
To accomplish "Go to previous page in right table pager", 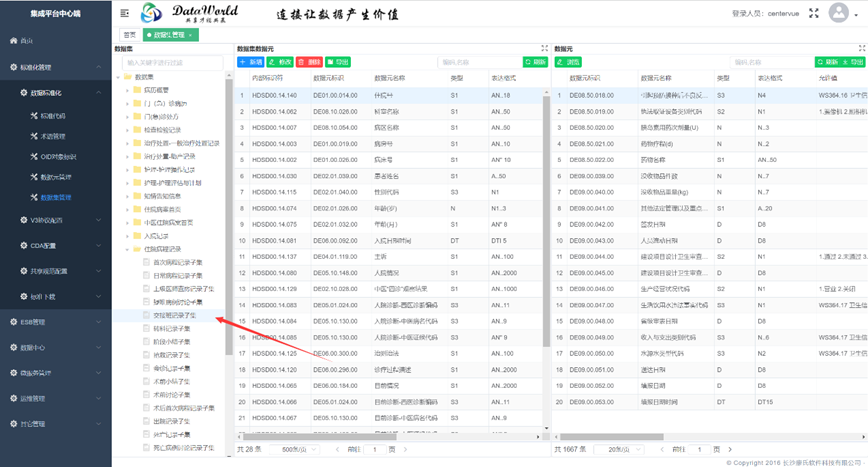I will tap(662, 449).
